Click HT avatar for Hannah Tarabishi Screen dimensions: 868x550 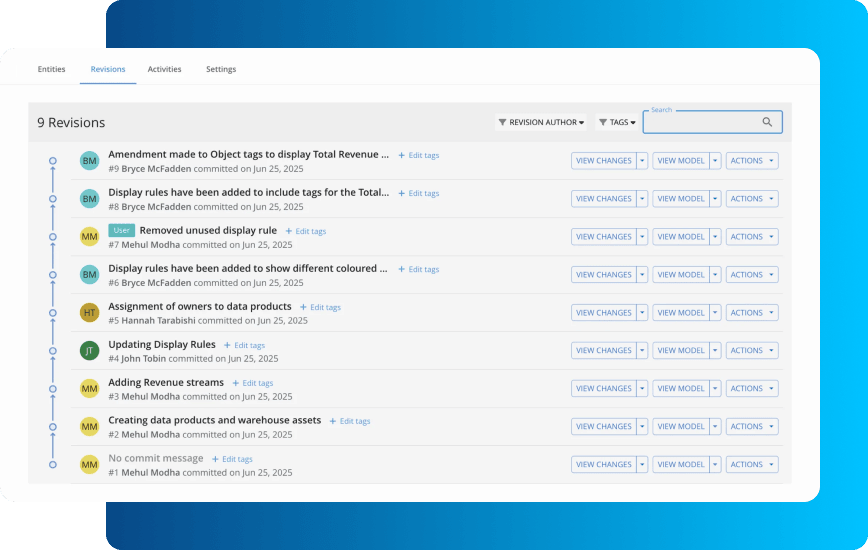(89, 313)
